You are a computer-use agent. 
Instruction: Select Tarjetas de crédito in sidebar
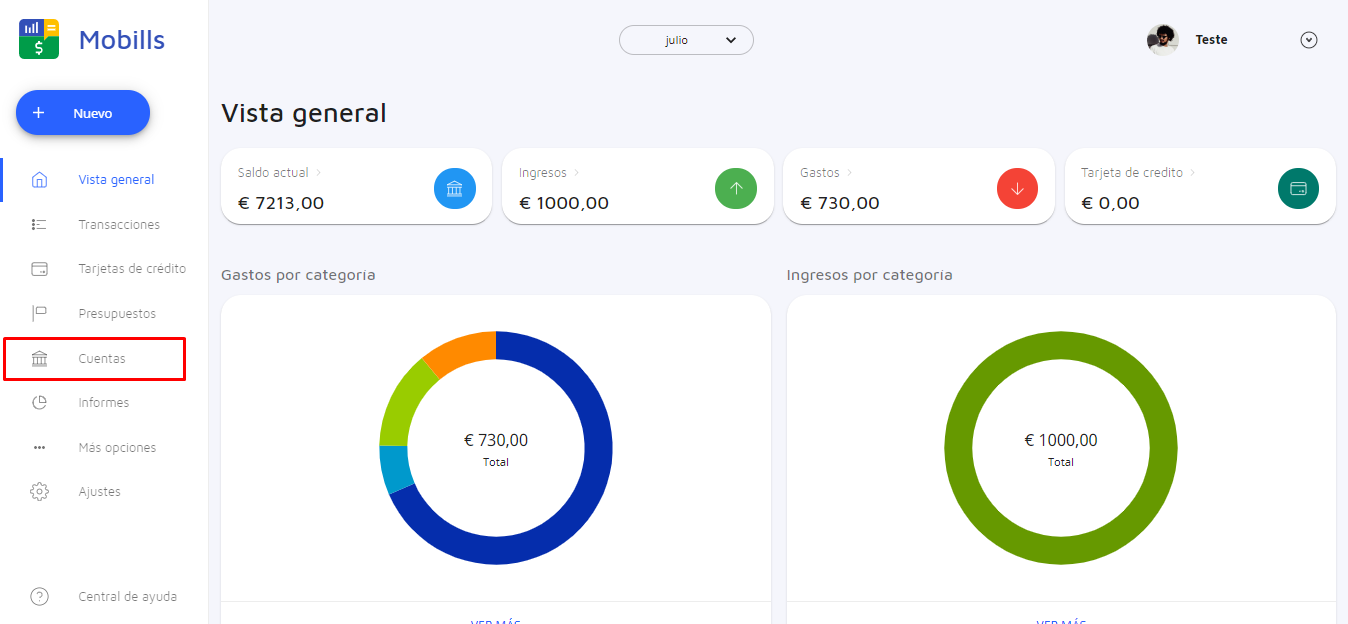click(x=132, y=269)
